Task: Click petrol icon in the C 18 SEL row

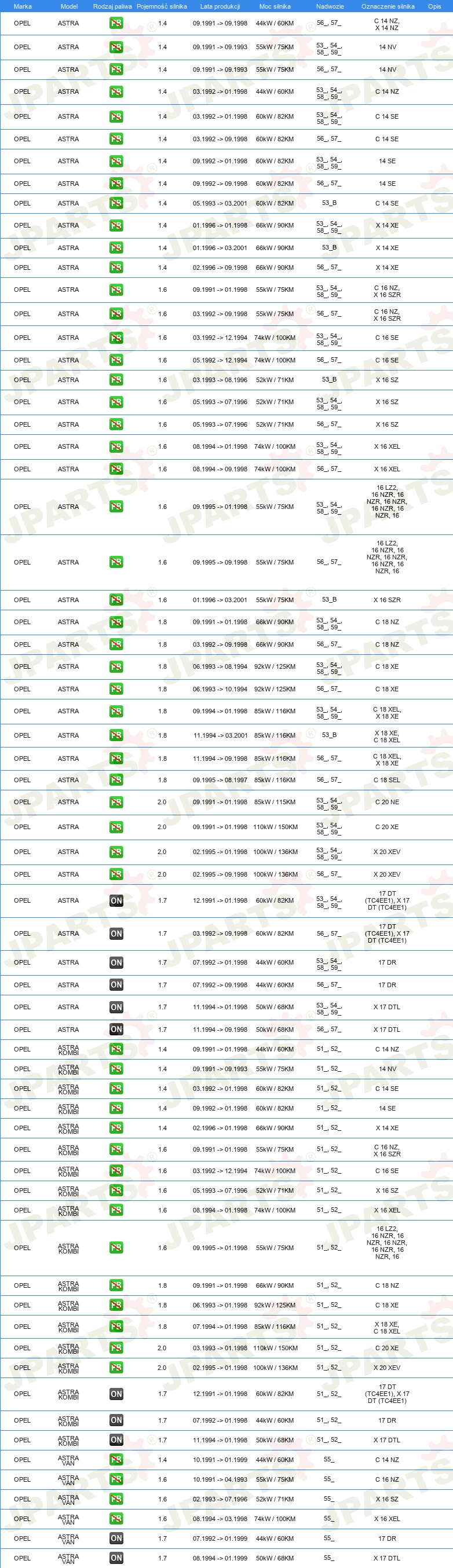Action: [x=116, y=780]
